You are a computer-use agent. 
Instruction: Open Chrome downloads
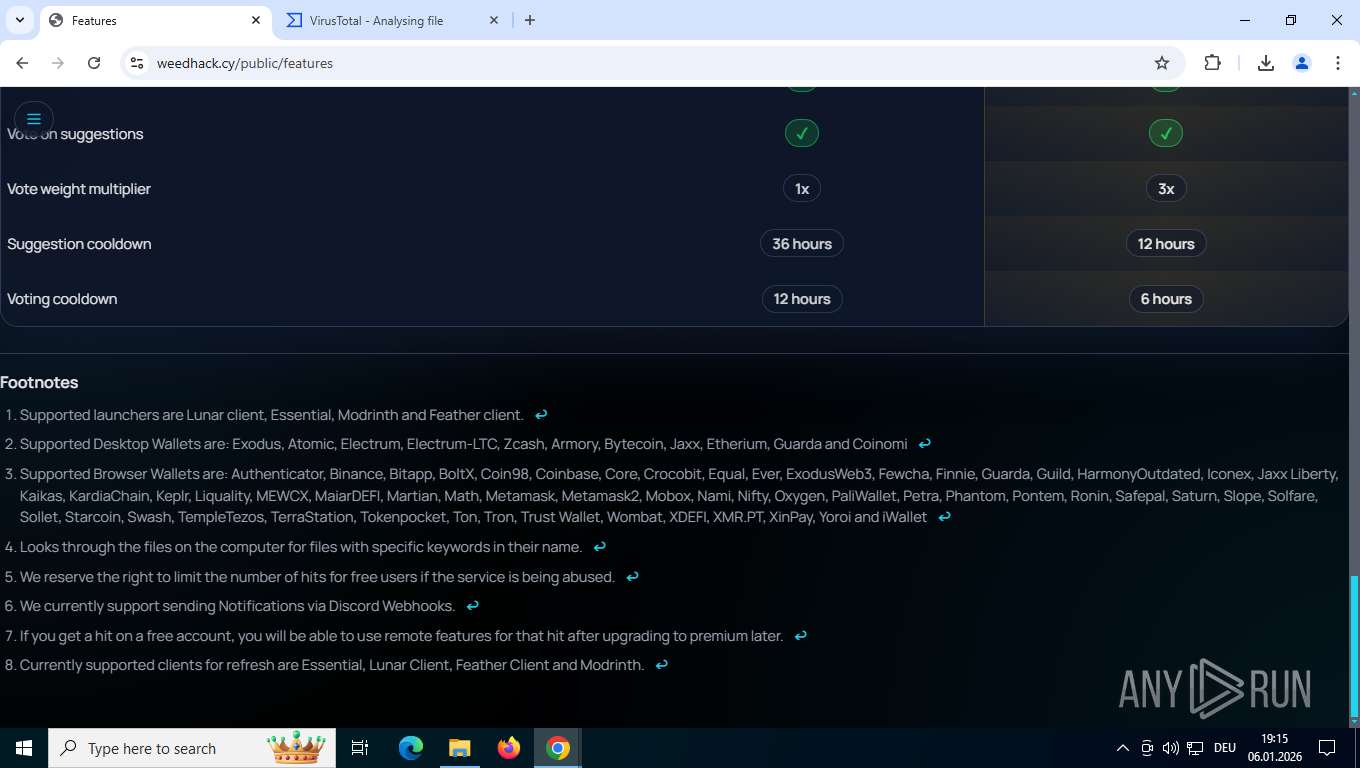[1265, 63]
